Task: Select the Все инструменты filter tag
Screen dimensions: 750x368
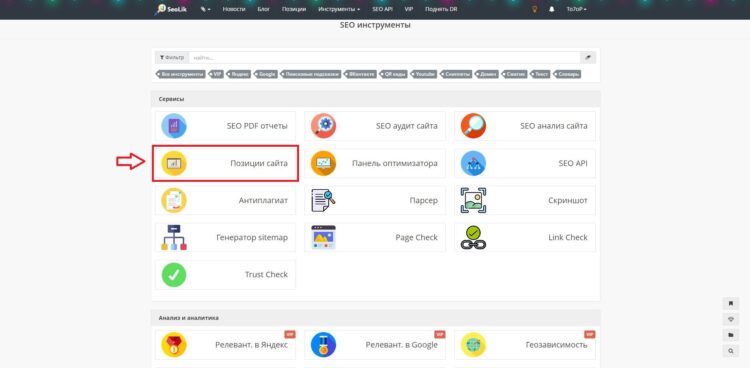Action: 180,74
